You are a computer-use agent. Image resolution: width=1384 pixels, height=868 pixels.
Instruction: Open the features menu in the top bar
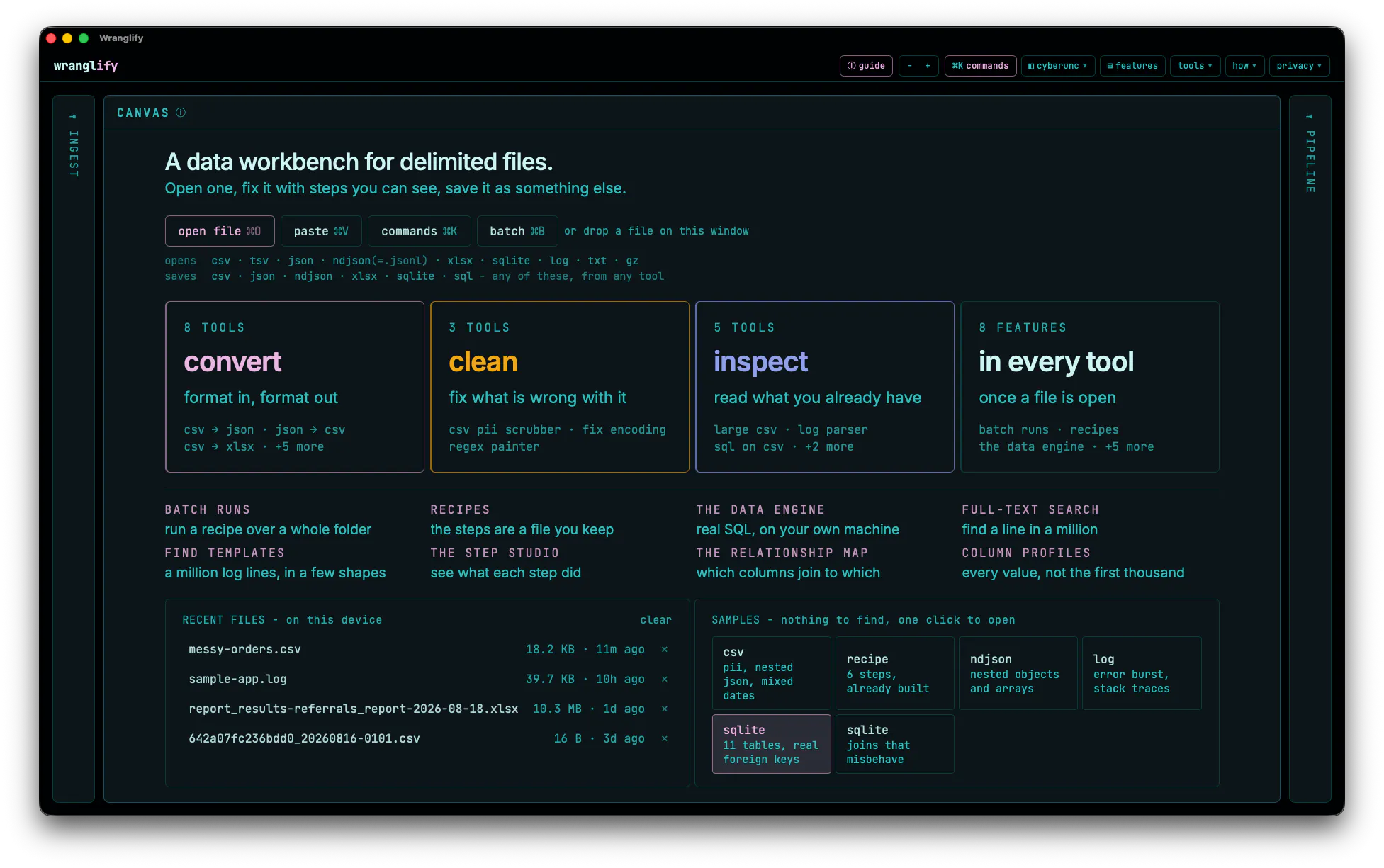click(1132, 66)
